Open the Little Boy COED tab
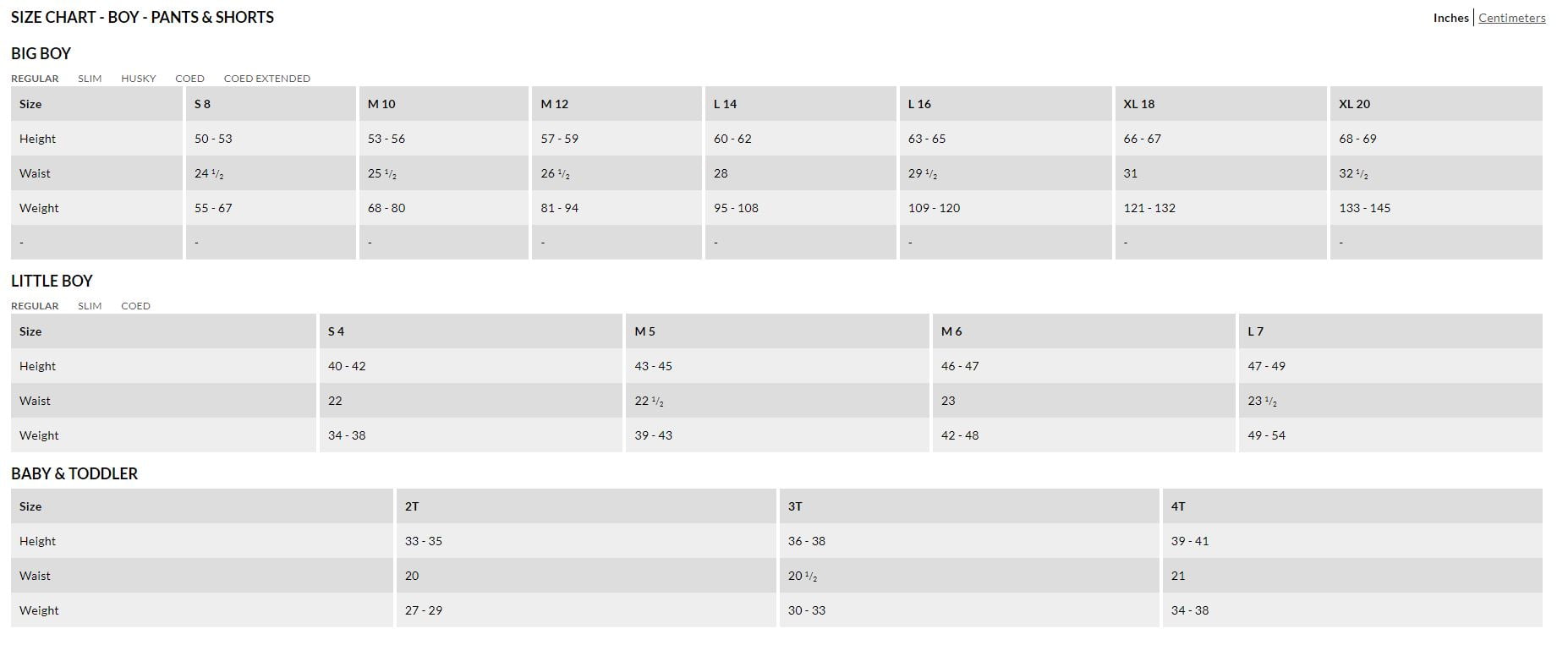This screenshot has width=1568, height=656. [x=135, y=306]
